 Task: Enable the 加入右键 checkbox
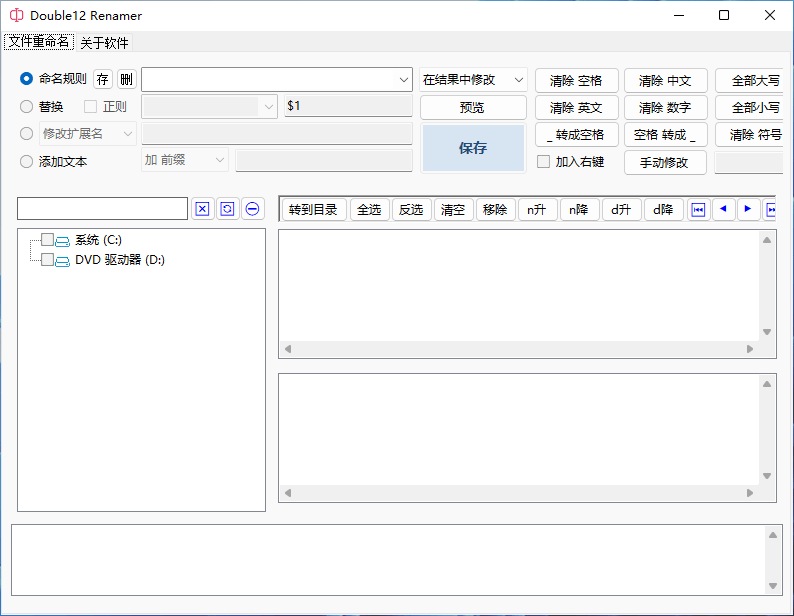(x=544, y=161)
